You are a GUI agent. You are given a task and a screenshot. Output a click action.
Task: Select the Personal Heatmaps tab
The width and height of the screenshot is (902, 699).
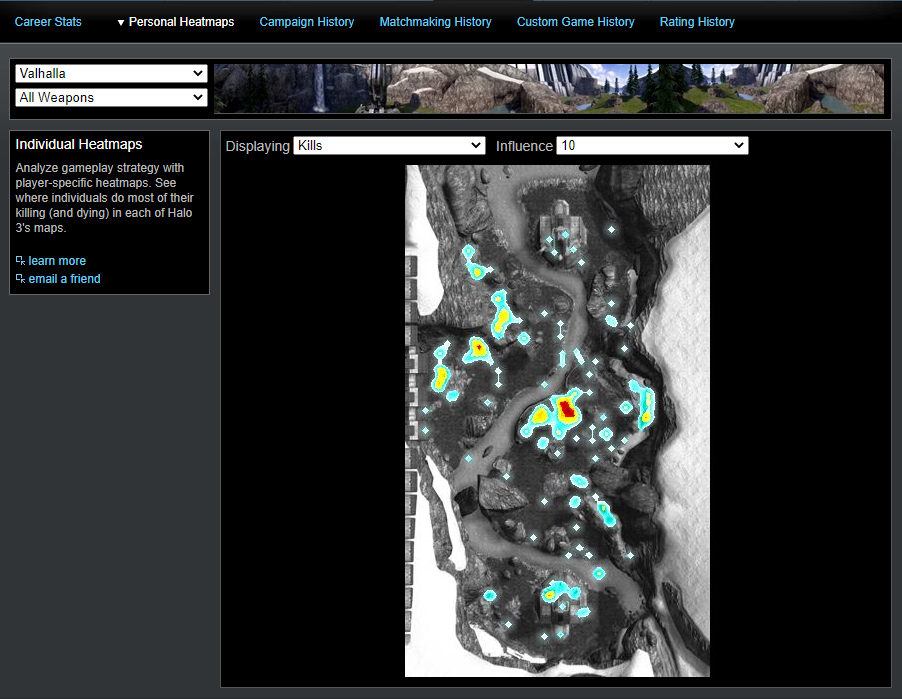coord(181,22)
